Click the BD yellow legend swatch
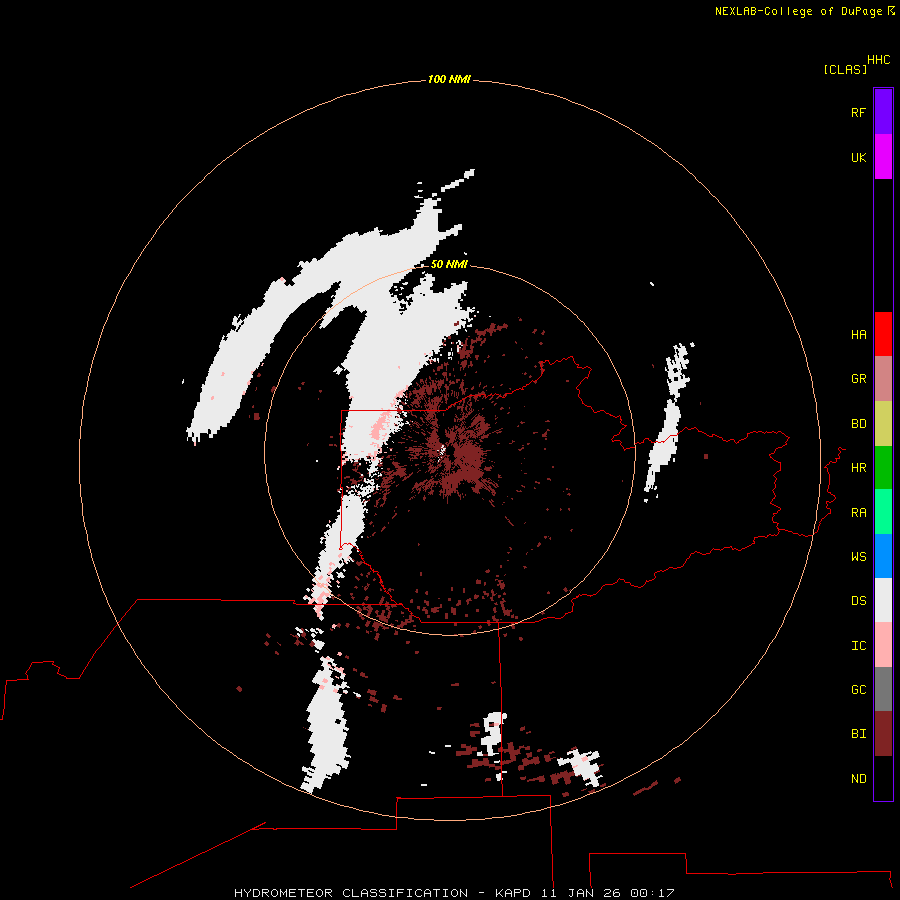Viewport: 900px width, 900px height. 883,424
